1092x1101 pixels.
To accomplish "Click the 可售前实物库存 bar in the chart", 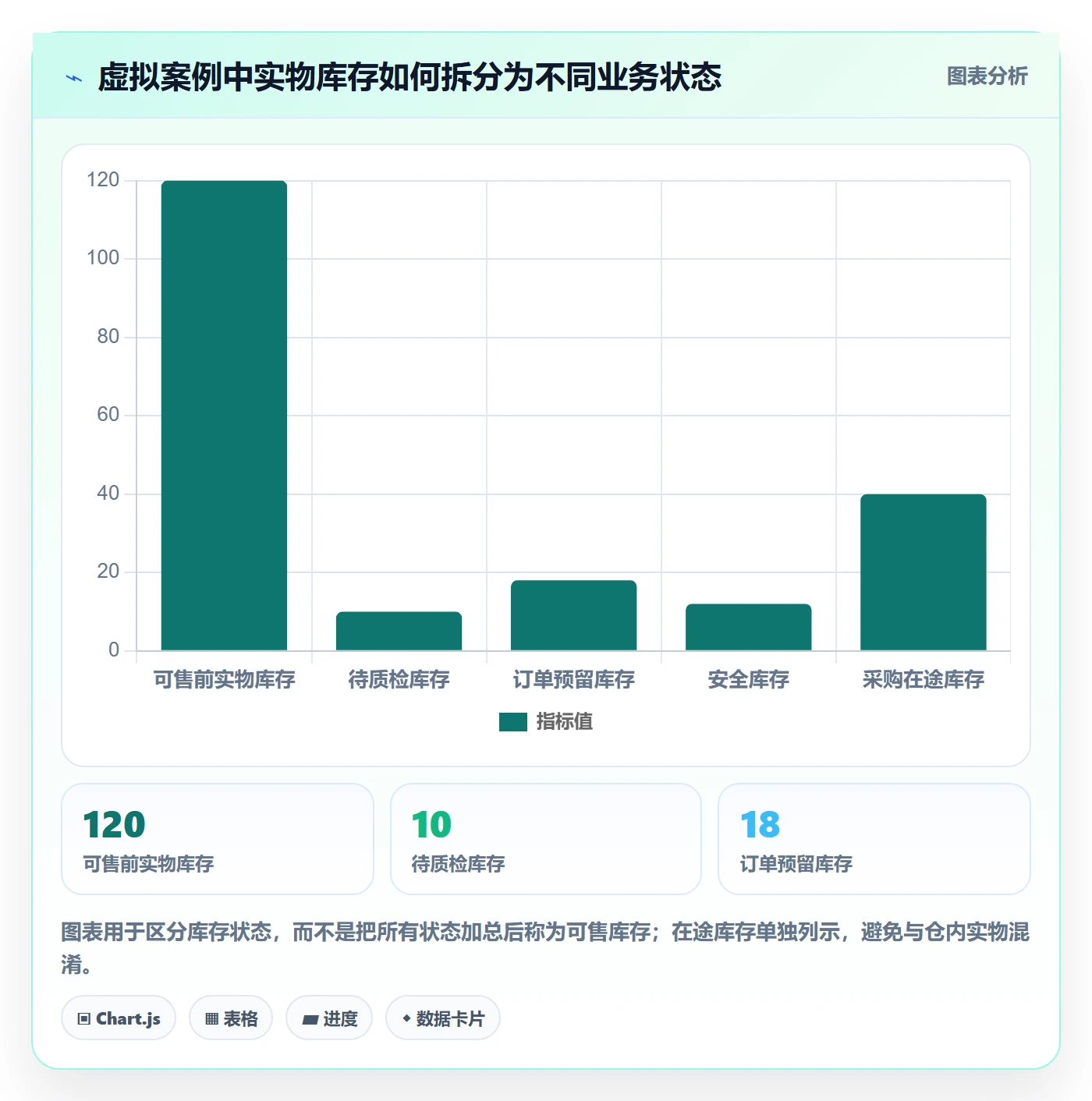I will pyautogui.click(x=224, y=416).
